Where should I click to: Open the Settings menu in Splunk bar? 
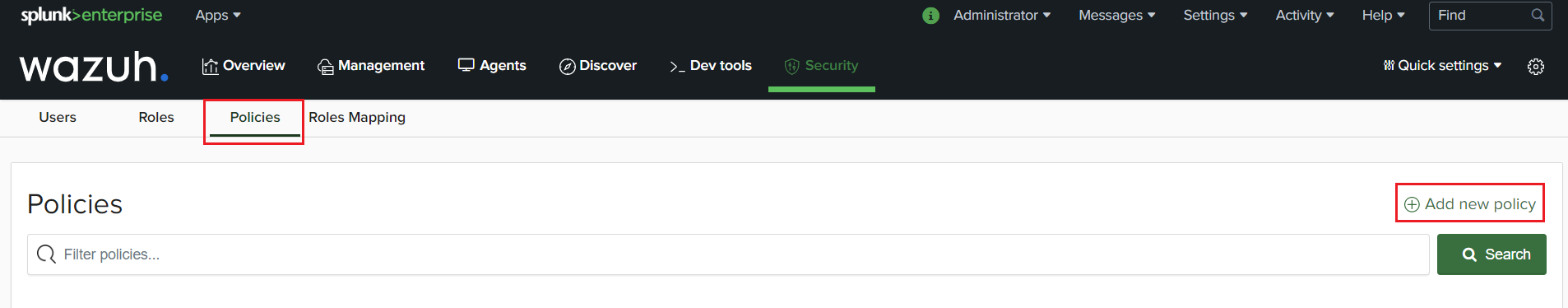tap(1215, 15)
